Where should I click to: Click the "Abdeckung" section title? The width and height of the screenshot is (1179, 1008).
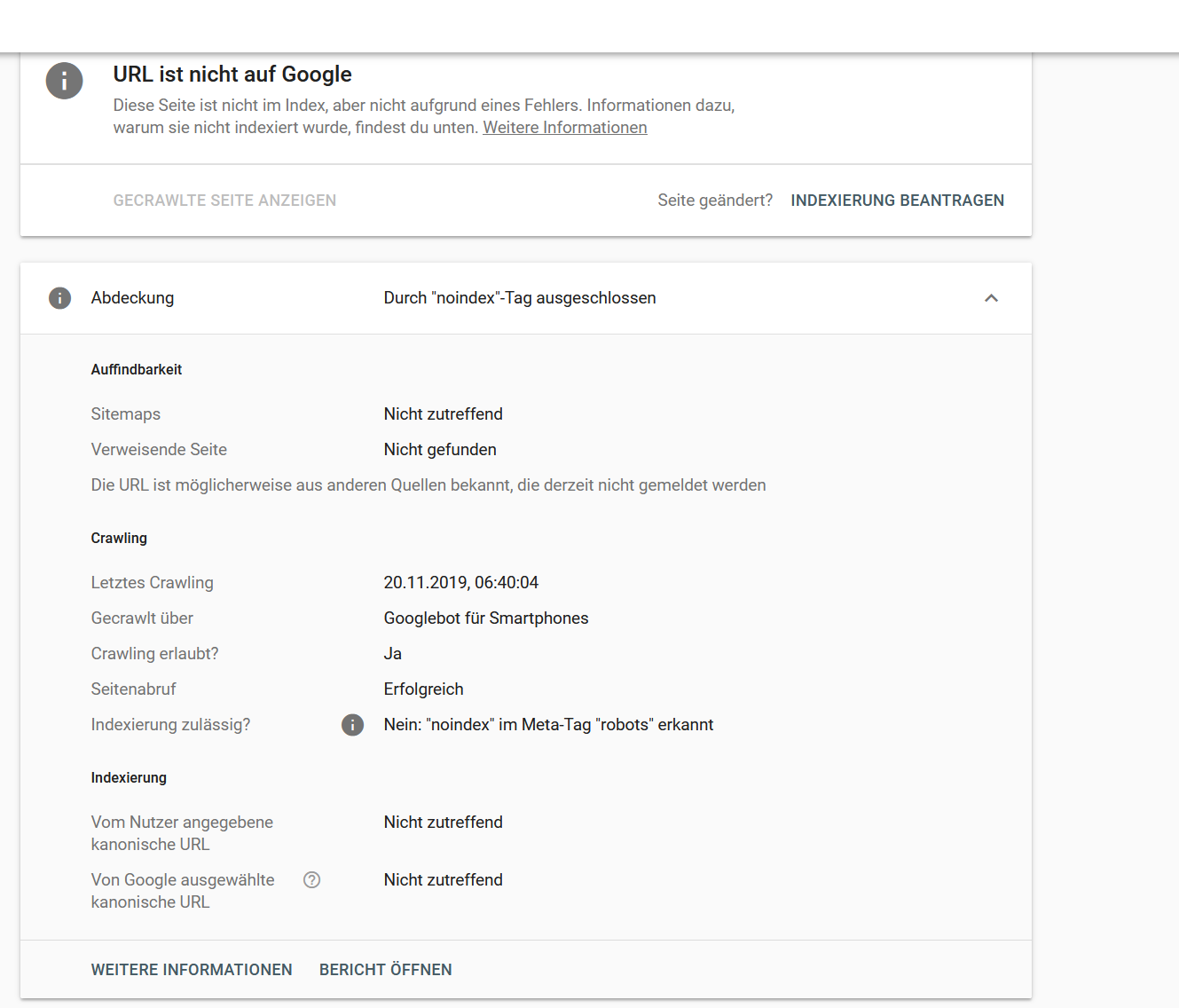click(132, 298)
